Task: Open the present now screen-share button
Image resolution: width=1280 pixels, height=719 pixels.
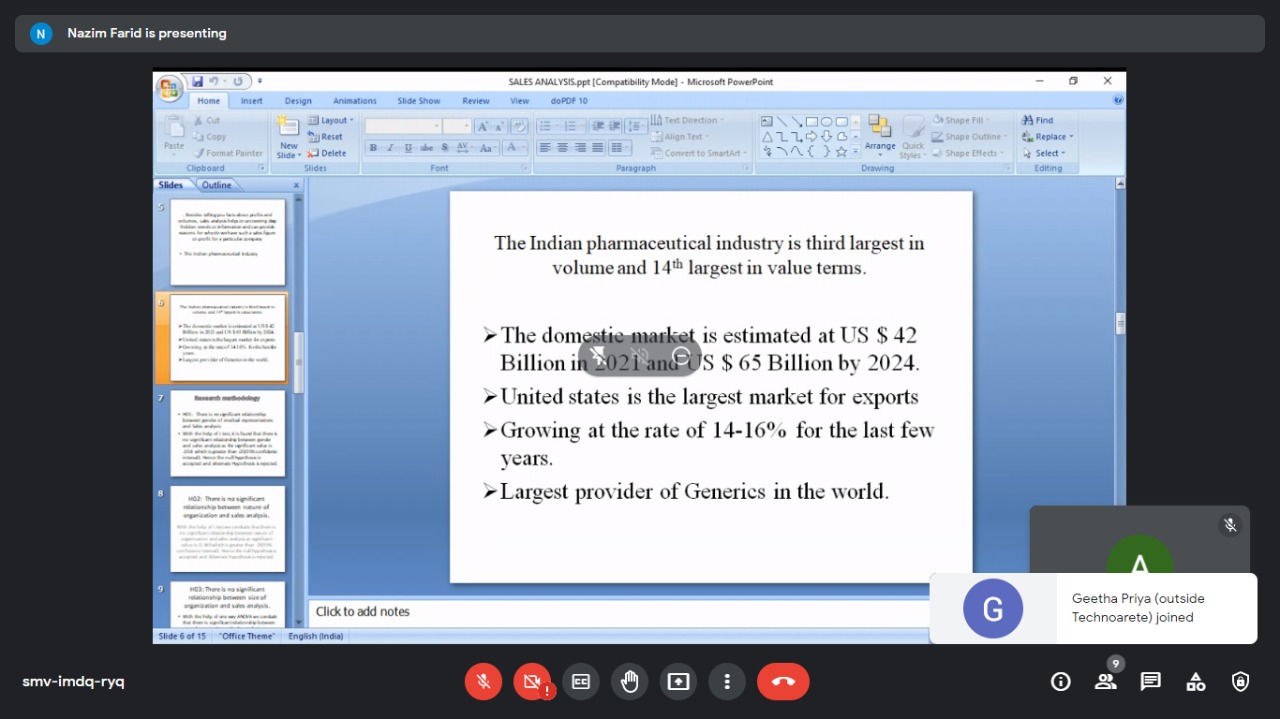Action: (x=678, y=682)
